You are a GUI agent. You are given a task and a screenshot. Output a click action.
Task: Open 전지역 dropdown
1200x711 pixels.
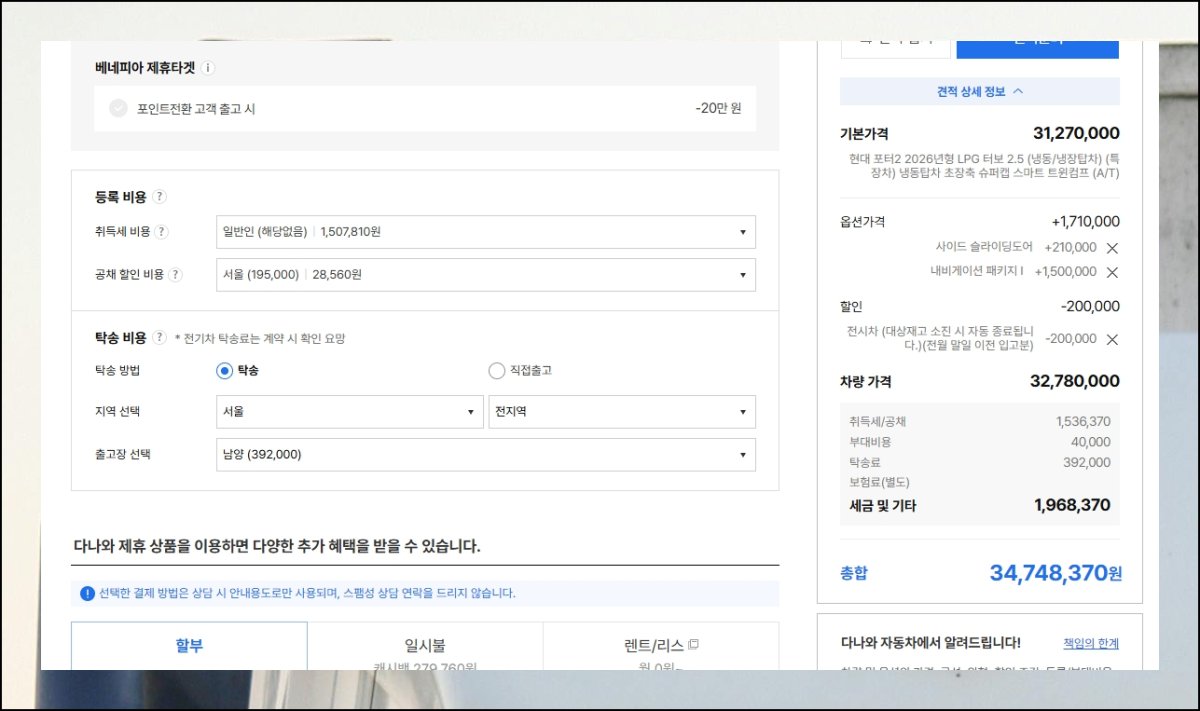(622, 412)
